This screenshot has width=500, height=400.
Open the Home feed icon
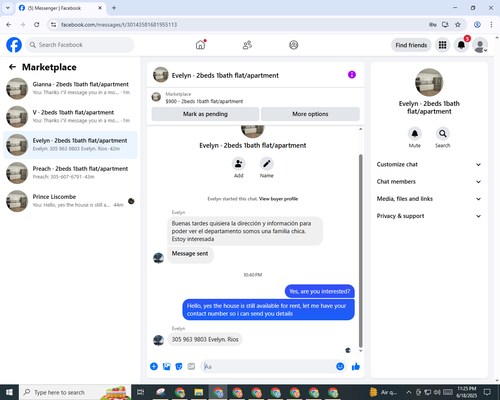coord(200,45)
